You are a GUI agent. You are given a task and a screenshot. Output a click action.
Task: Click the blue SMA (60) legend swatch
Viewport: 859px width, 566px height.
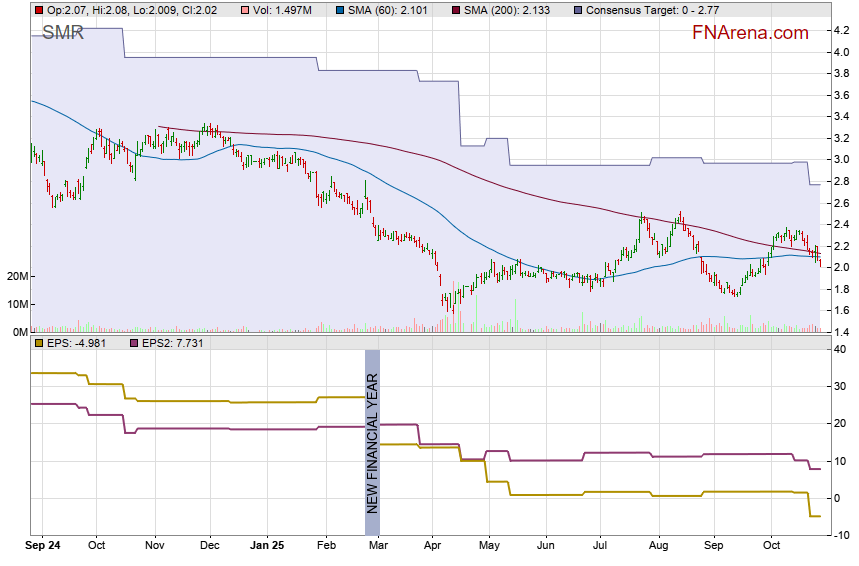coord(340,10)
